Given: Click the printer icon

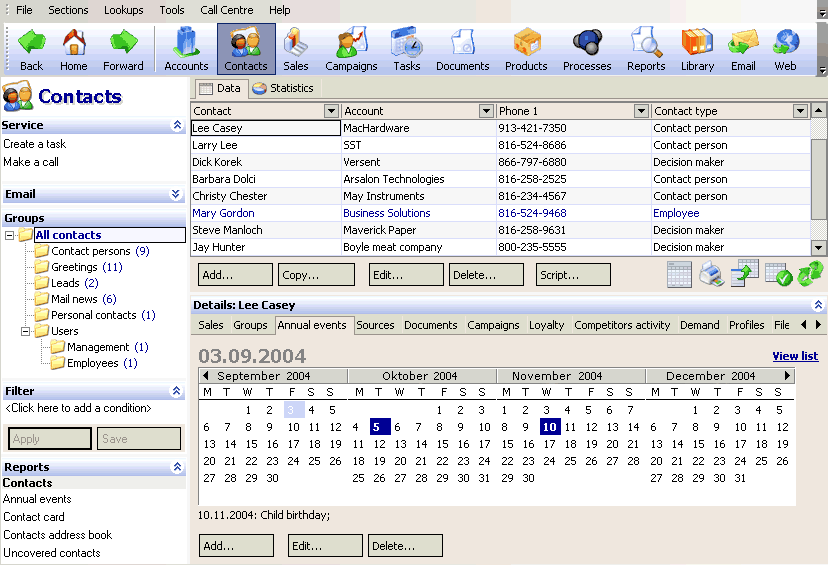Looking at the screenshot, I should tap(711, 275).
